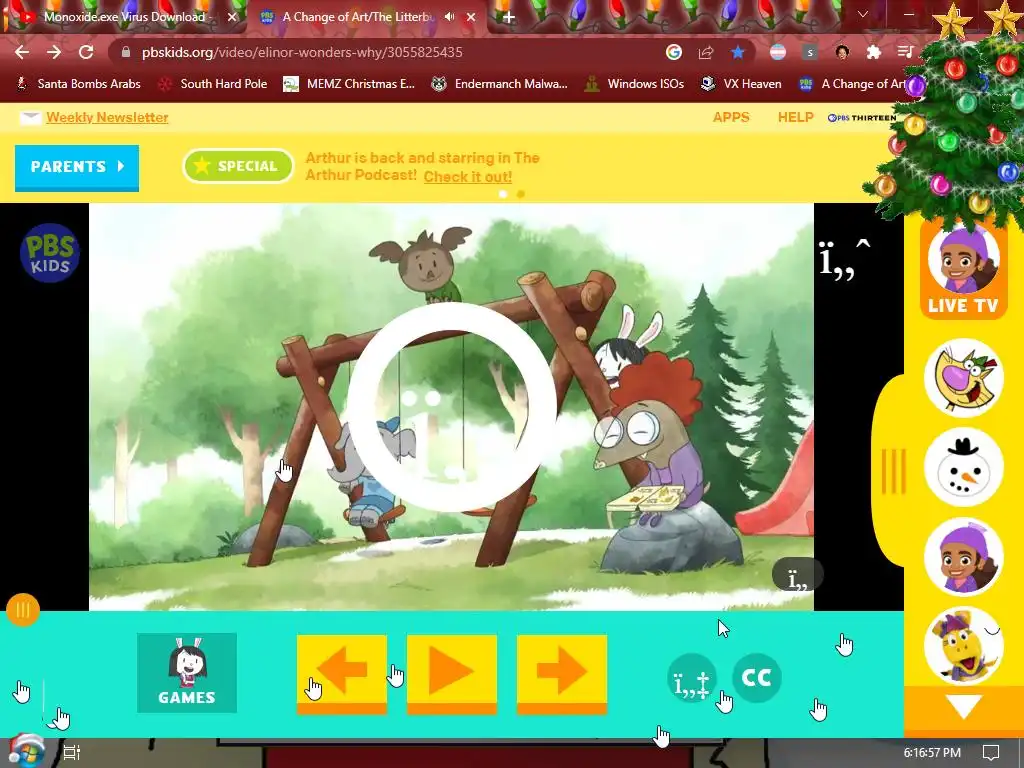1024x768 pixels.
Task: Expand more shows with the white down arrow
Action: coord(964,705)
